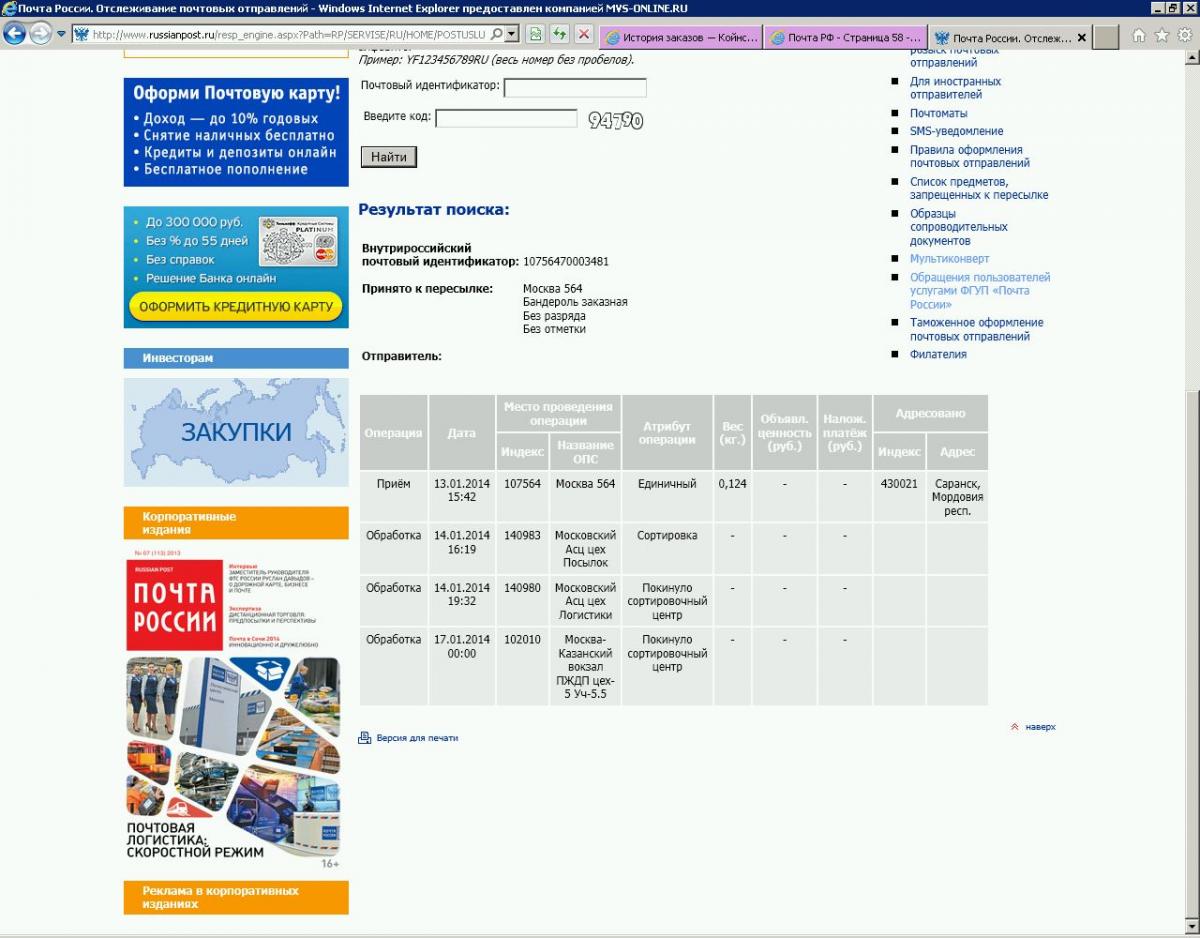
Task: Switch to the "История заказов — Койнс" tab
Action: pyautogui.click(x=681, y=38)
